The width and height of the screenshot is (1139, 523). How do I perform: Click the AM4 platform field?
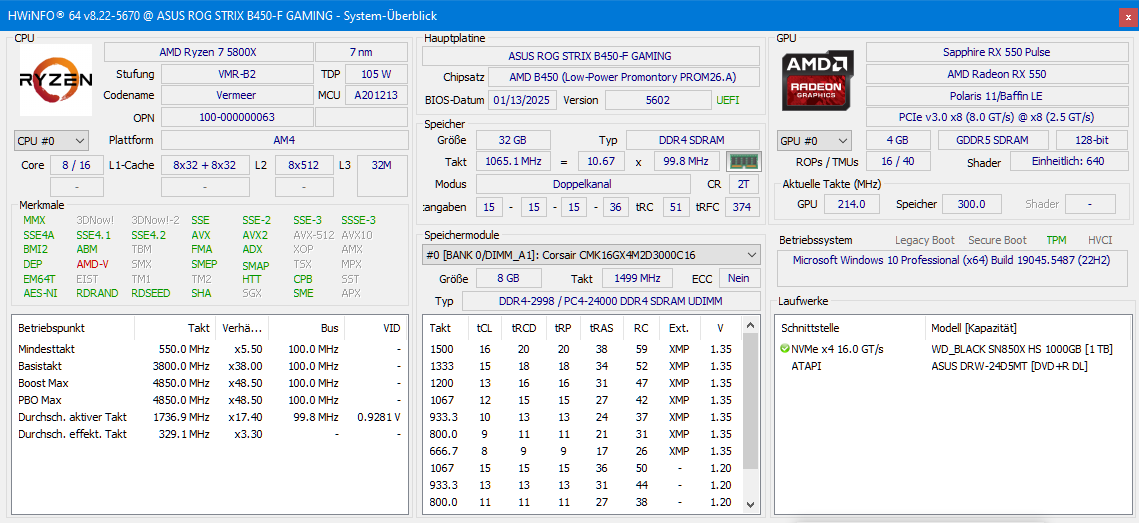tap(284, 140)
